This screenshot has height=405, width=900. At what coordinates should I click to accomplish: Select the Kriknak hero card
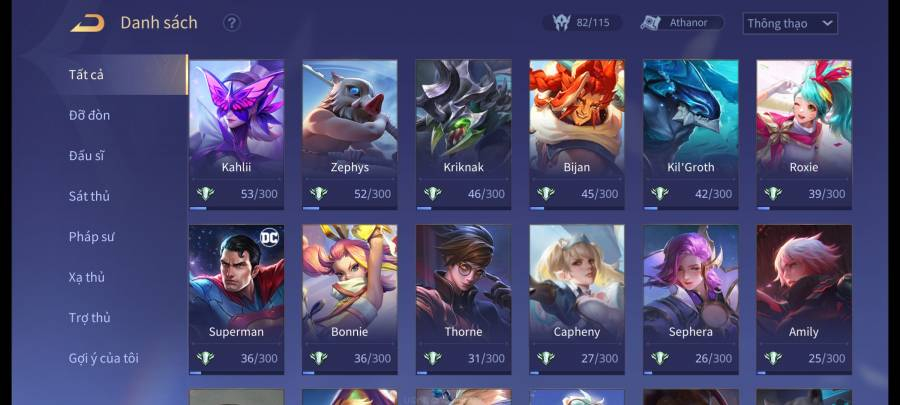(464, 135)
